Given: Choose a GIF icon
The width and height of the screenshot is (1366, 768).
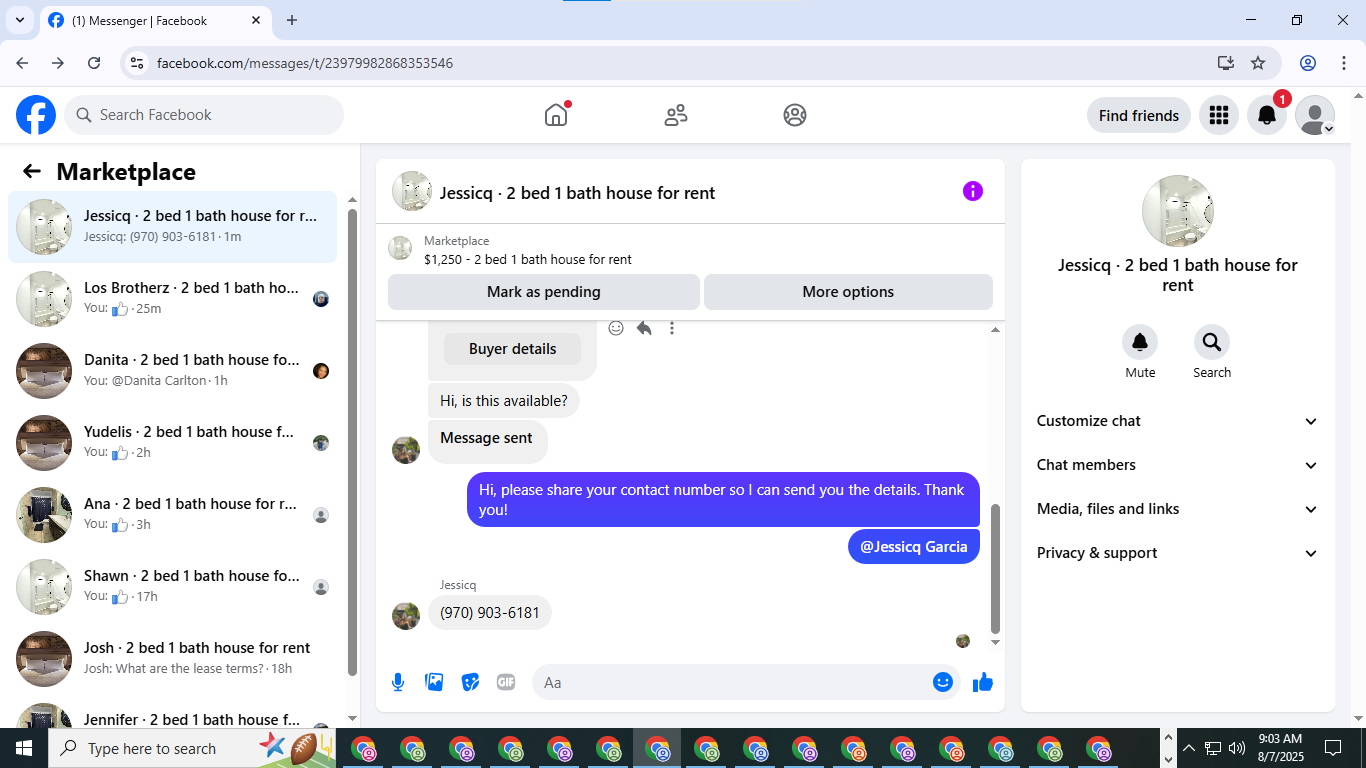Looking at the screenshot, I should point(506,682).
